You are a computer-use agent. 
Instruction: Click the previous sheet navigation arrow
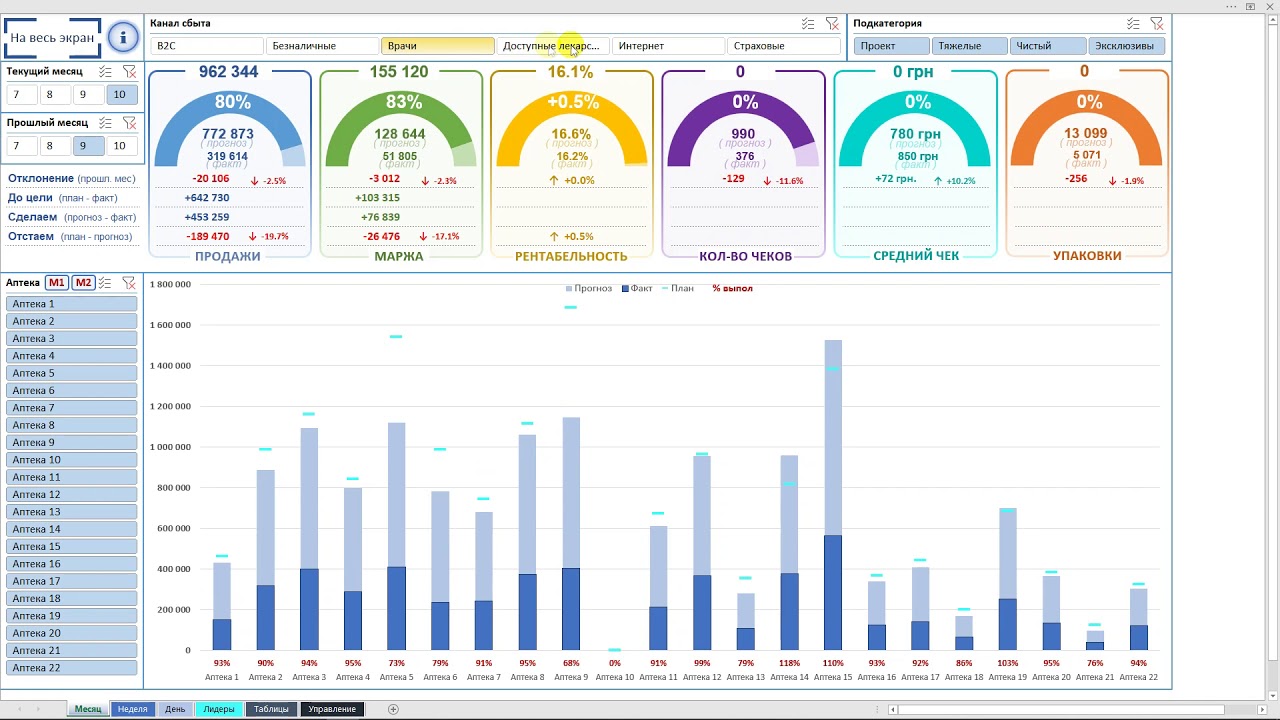[18, 709]
